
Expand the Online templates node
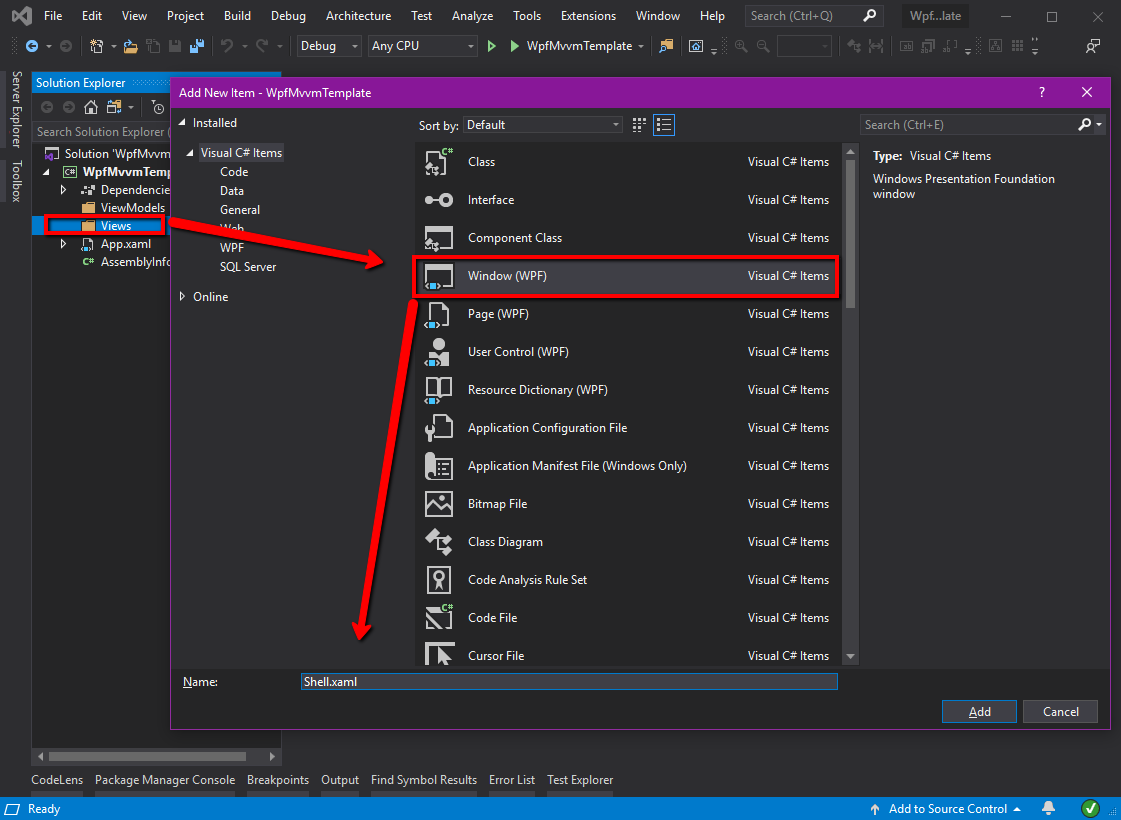pyautogui.click(x=182, y=297)
